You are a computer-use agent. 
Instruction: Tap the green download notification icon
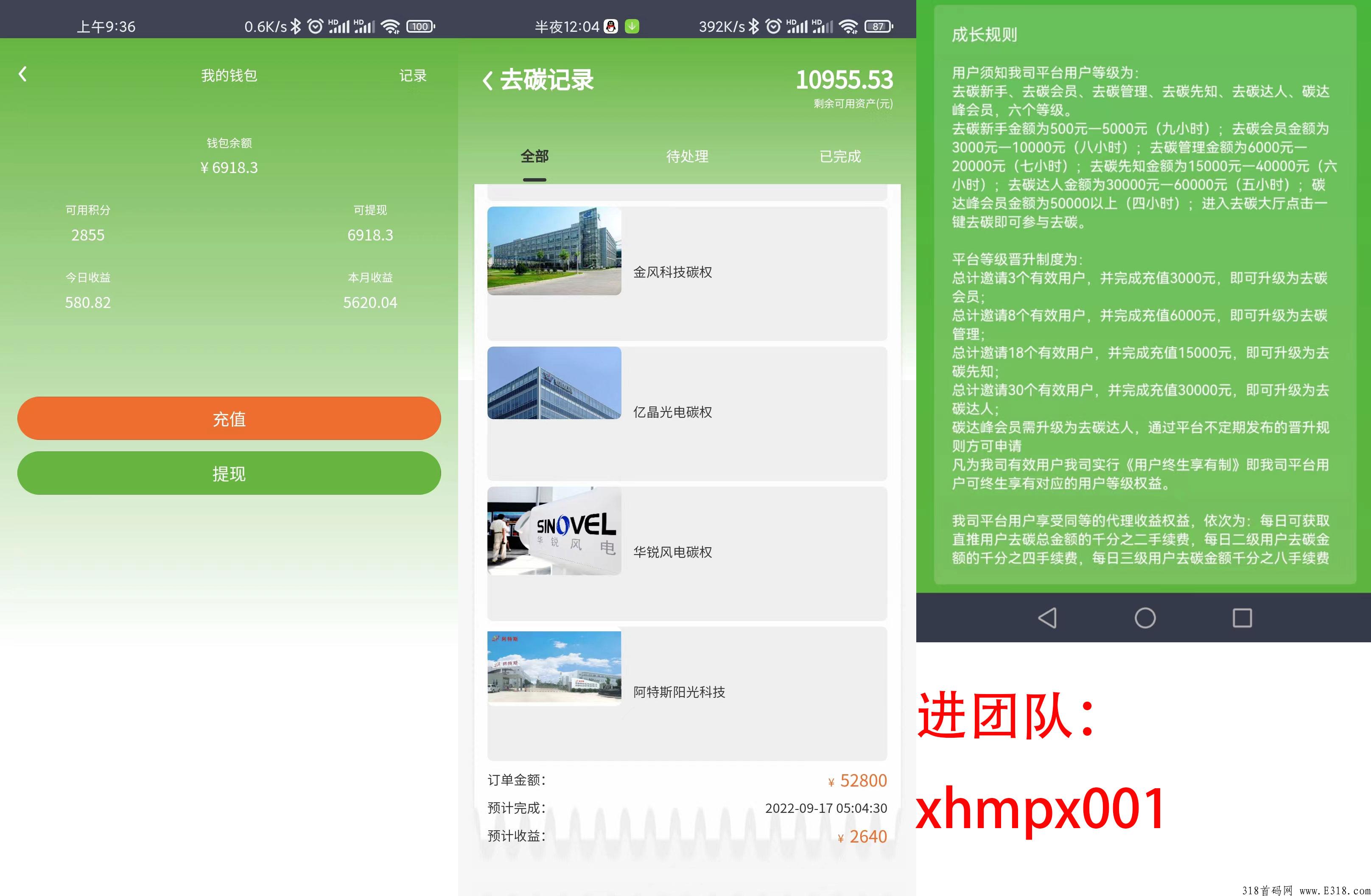point(632,26)
